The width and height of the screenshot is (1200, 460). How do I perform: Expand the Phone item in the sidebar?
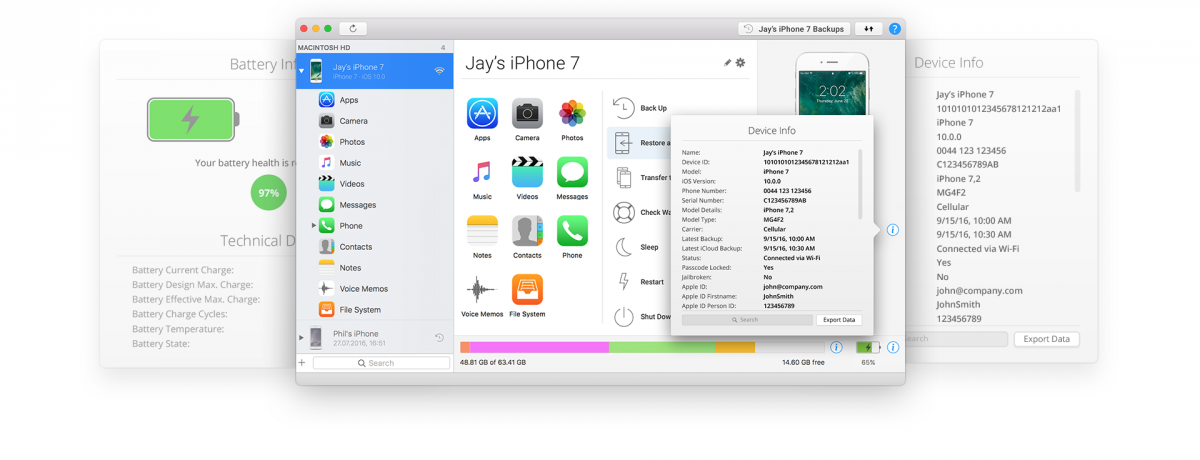(x=313, y=226)
